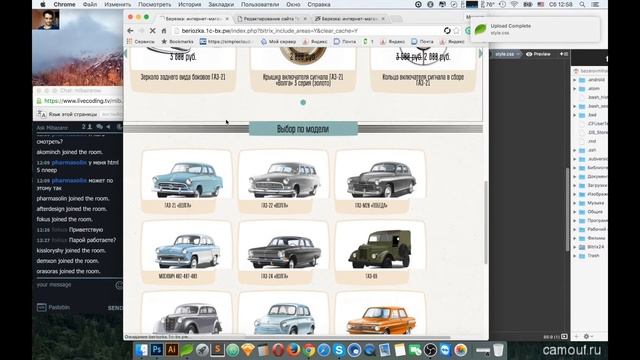640x360 pixels.
Task: Open Sublime Text from the Dock
Action: (218, 350)
